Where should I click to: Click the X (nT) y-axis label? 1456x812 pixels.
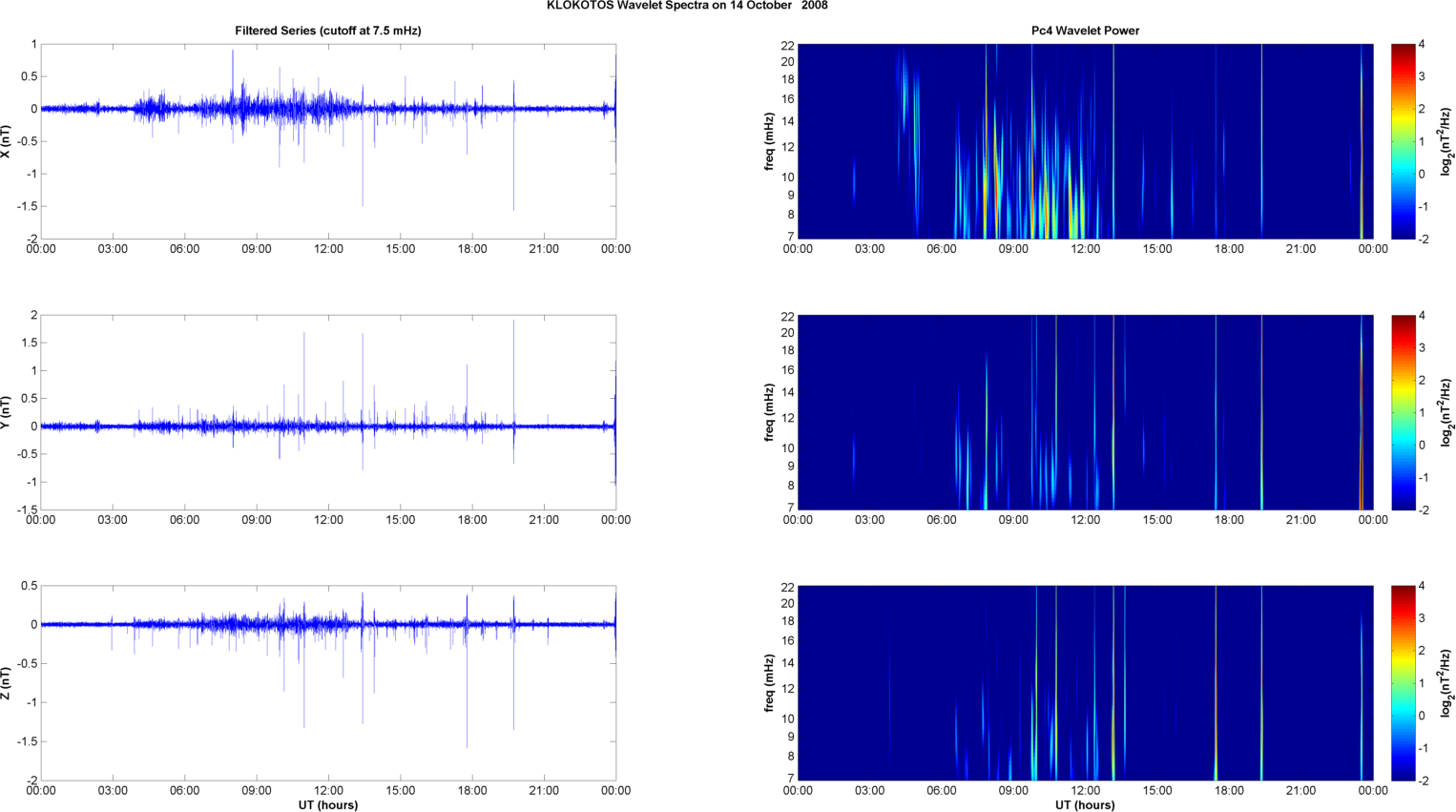click(7, 141)
